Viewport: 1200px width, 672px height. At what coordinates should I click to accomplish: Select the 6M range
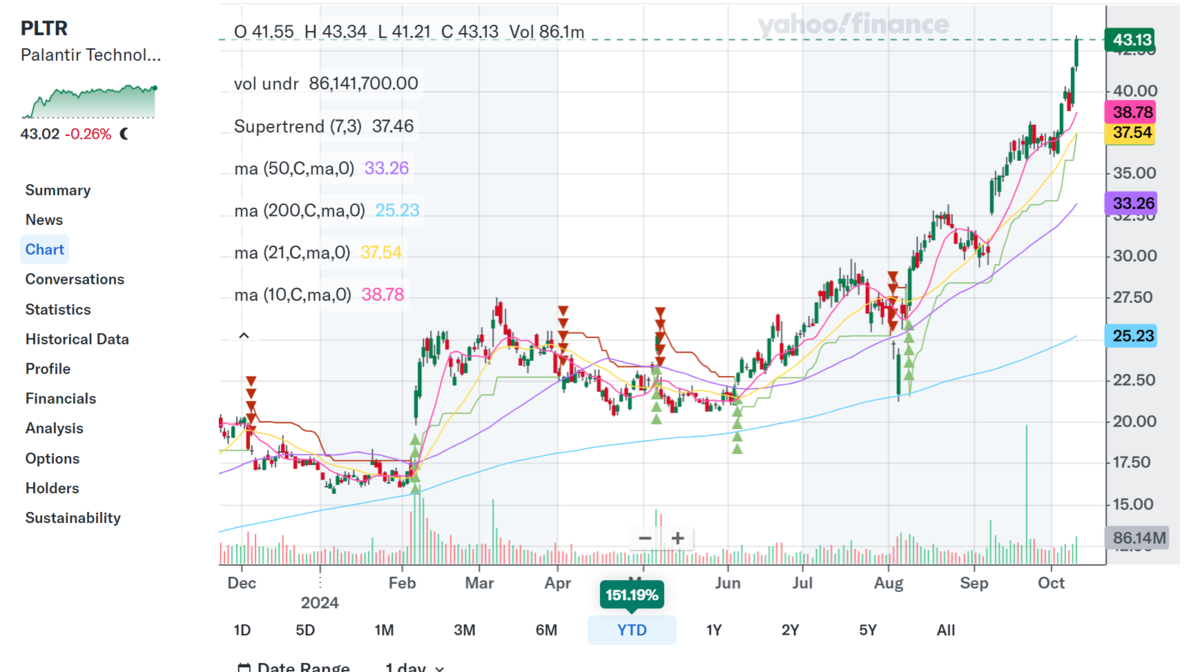point(546,630)
